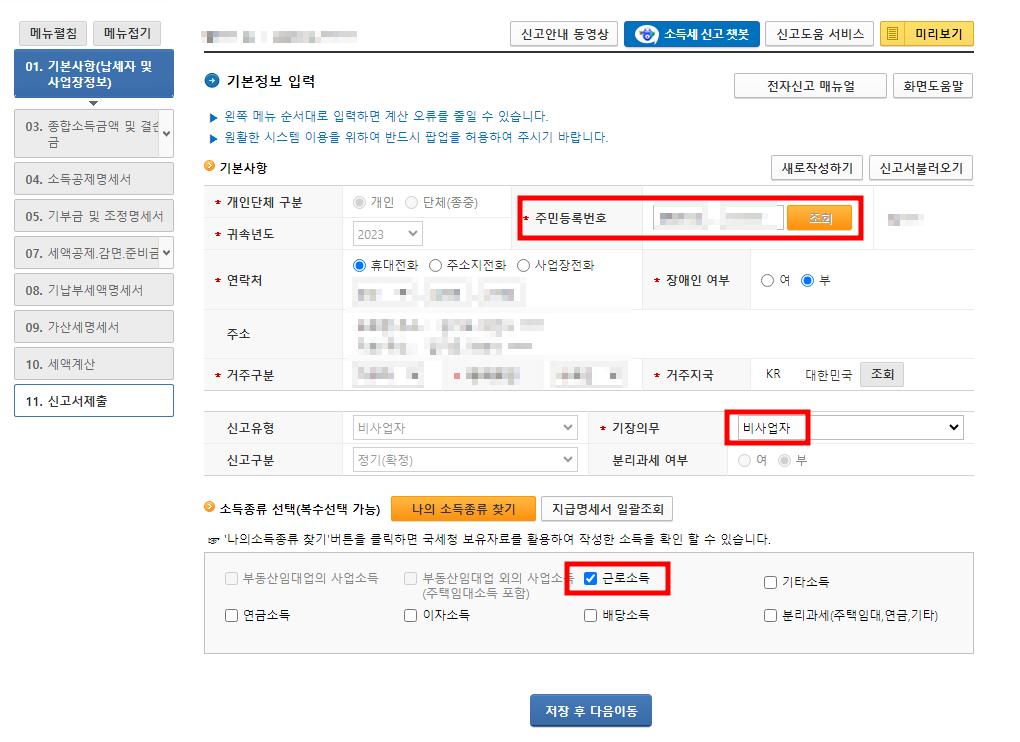Expand the 07. 세액공제.감면.준비금 menu chevron

(167, 252)
